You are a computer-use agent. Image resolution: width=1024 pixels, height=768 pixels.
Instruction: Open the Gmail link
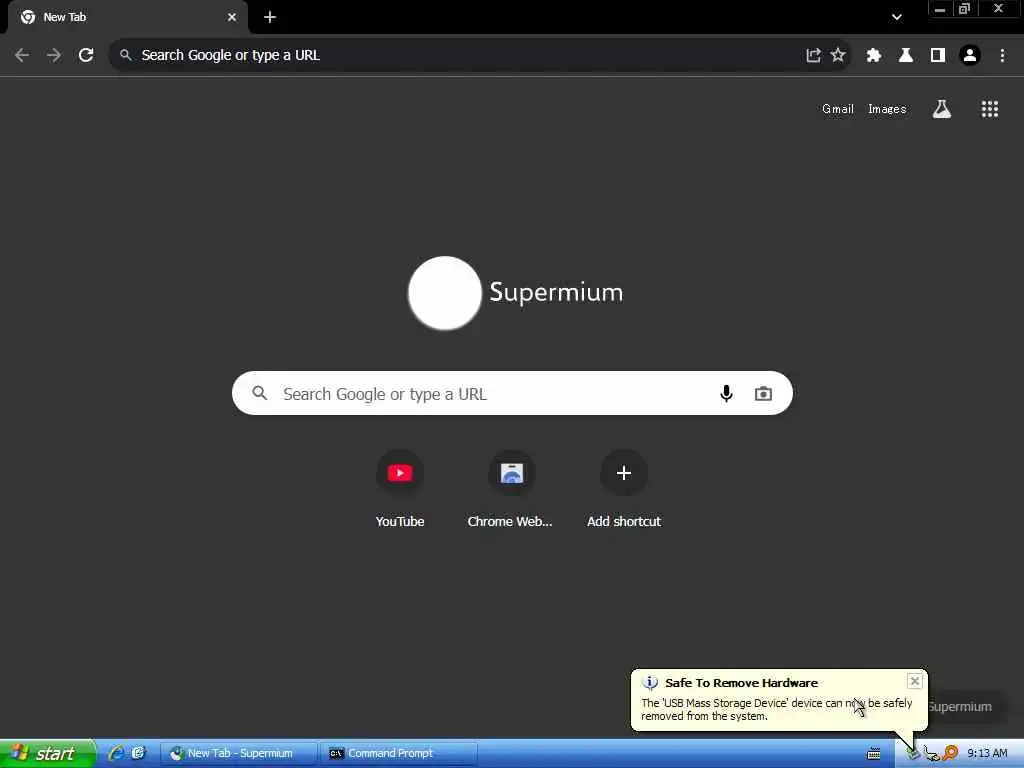click(838, 109)
